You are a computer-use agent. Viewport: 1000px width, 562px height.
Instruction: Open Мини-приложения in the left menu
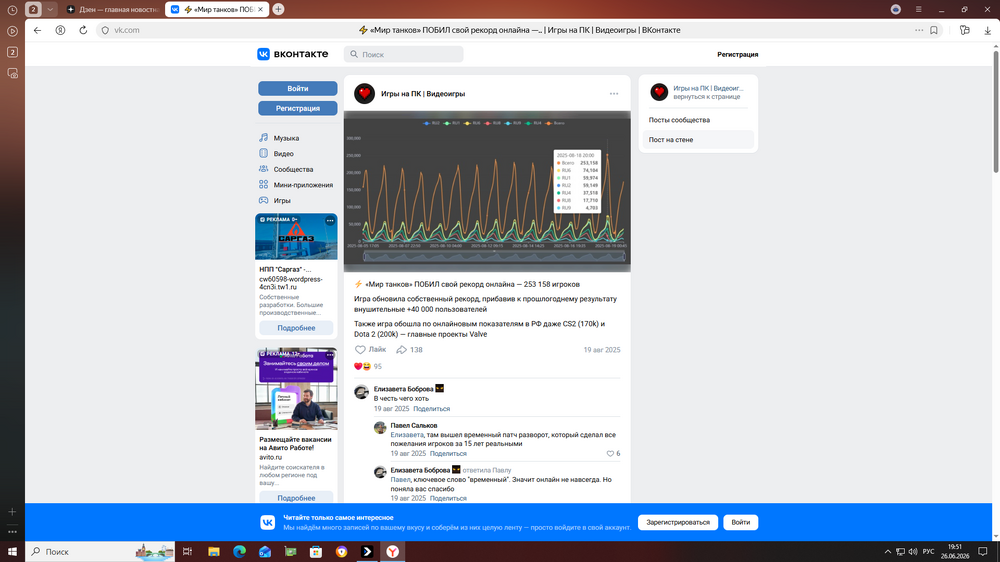[x=297, y=185]
